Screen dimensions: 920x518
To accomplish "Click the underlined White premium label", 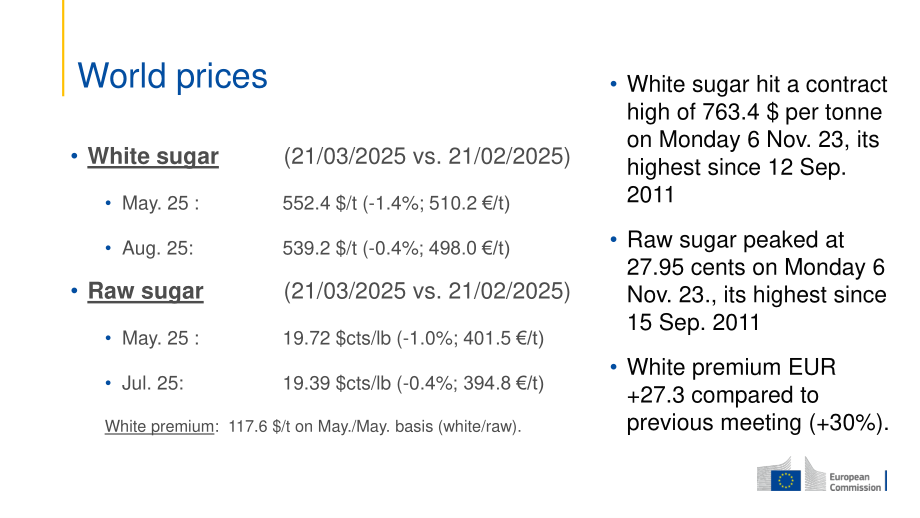I will pyautogui.click(x=159, y=426).
